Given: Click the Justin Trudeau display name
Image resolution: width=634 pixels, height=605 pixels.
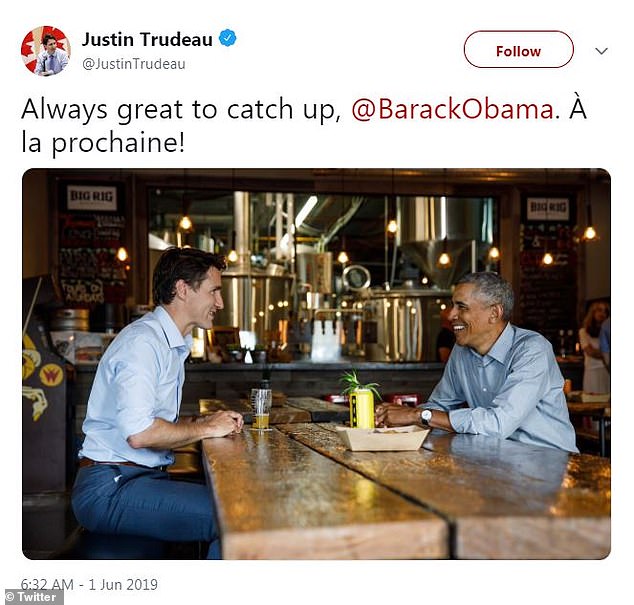Looking at the screenshot, I should click(x=147, y=39).
